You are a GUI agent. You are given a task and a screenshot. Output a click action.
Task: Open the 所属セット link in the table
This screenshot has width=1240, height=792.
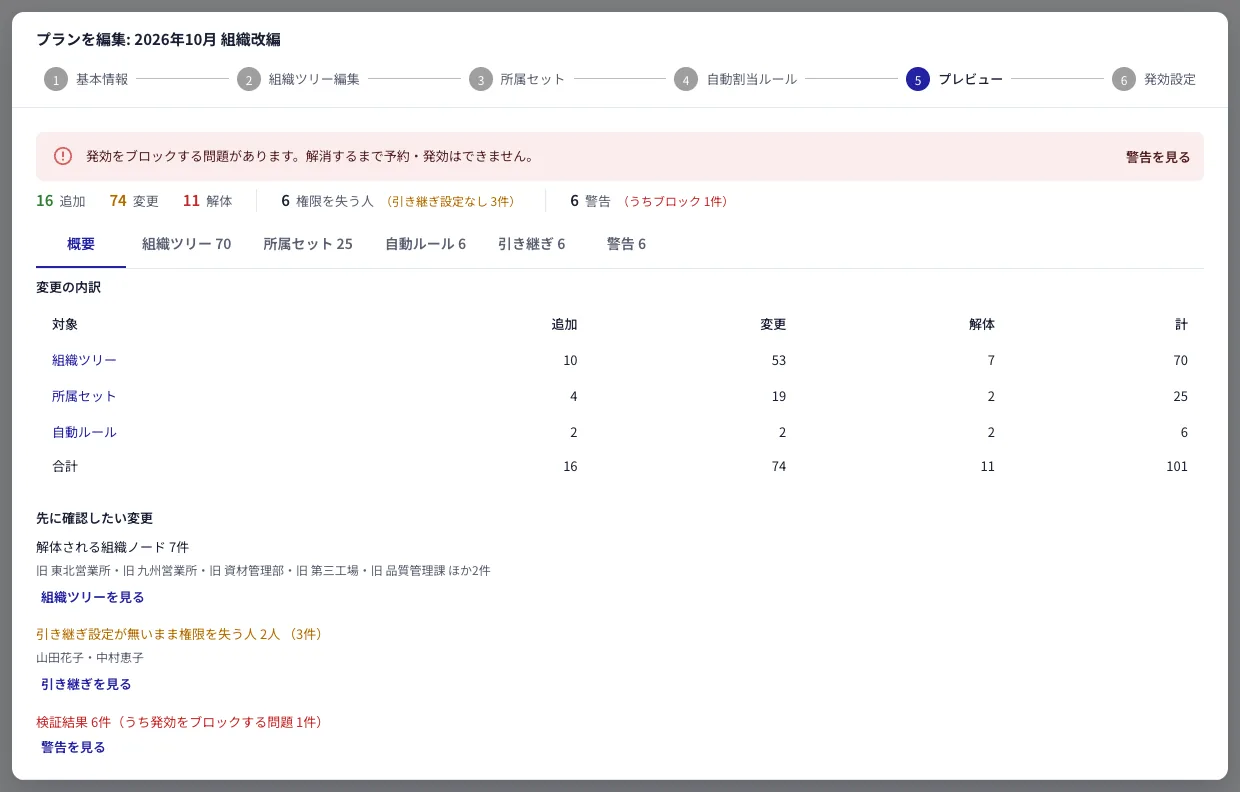click(84, 396)
